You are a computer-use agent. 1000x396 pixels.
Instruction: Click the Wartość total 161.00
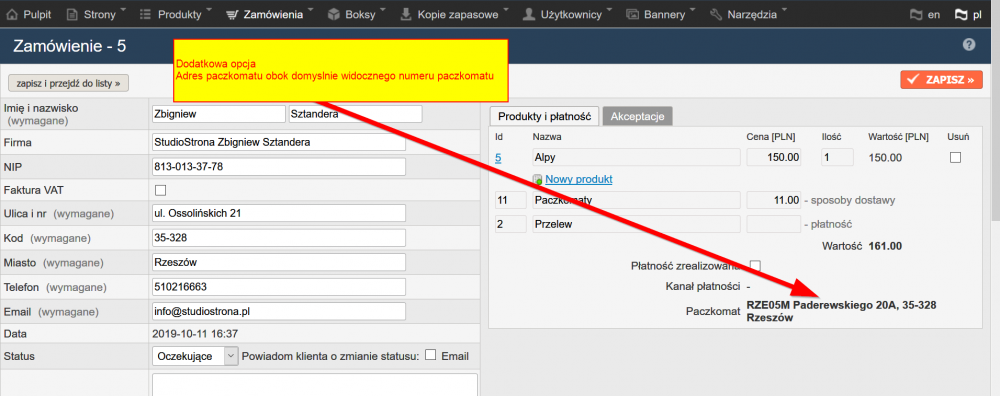click(885, 246)
